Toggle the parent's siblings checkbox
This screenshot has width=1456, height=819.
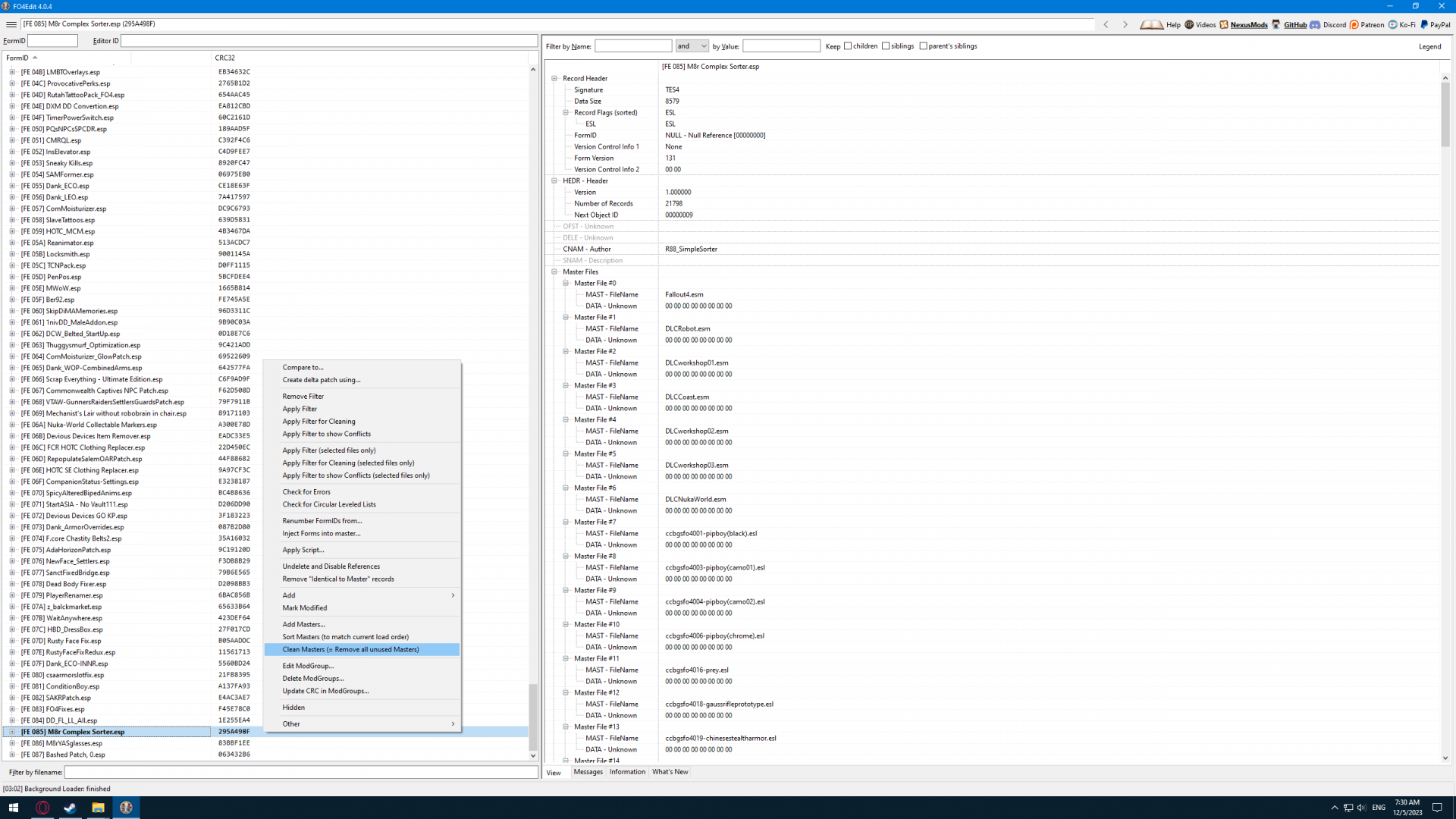tap(923, 46)
